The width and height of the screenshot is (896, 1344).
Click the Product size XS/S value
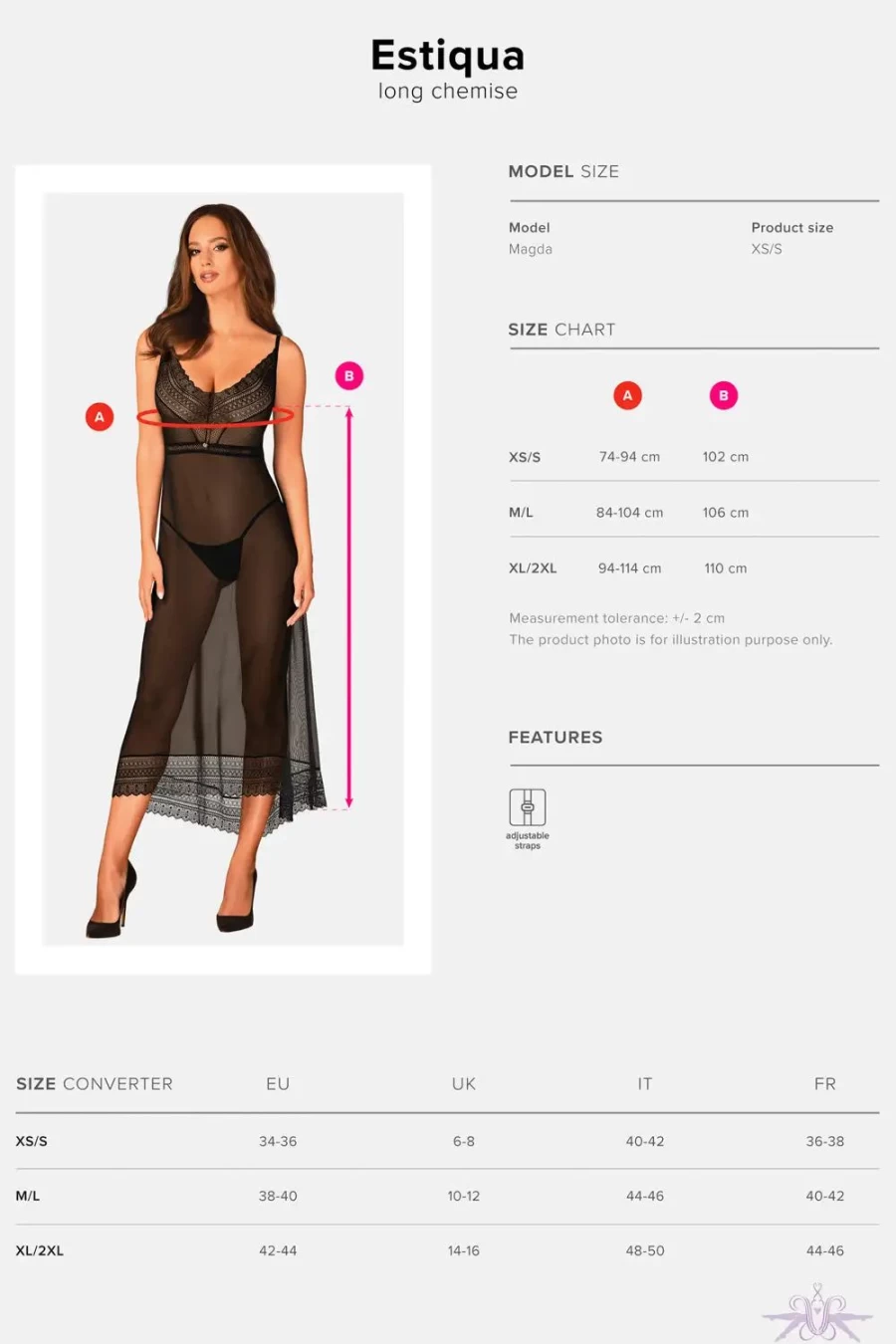click(767, 249)
